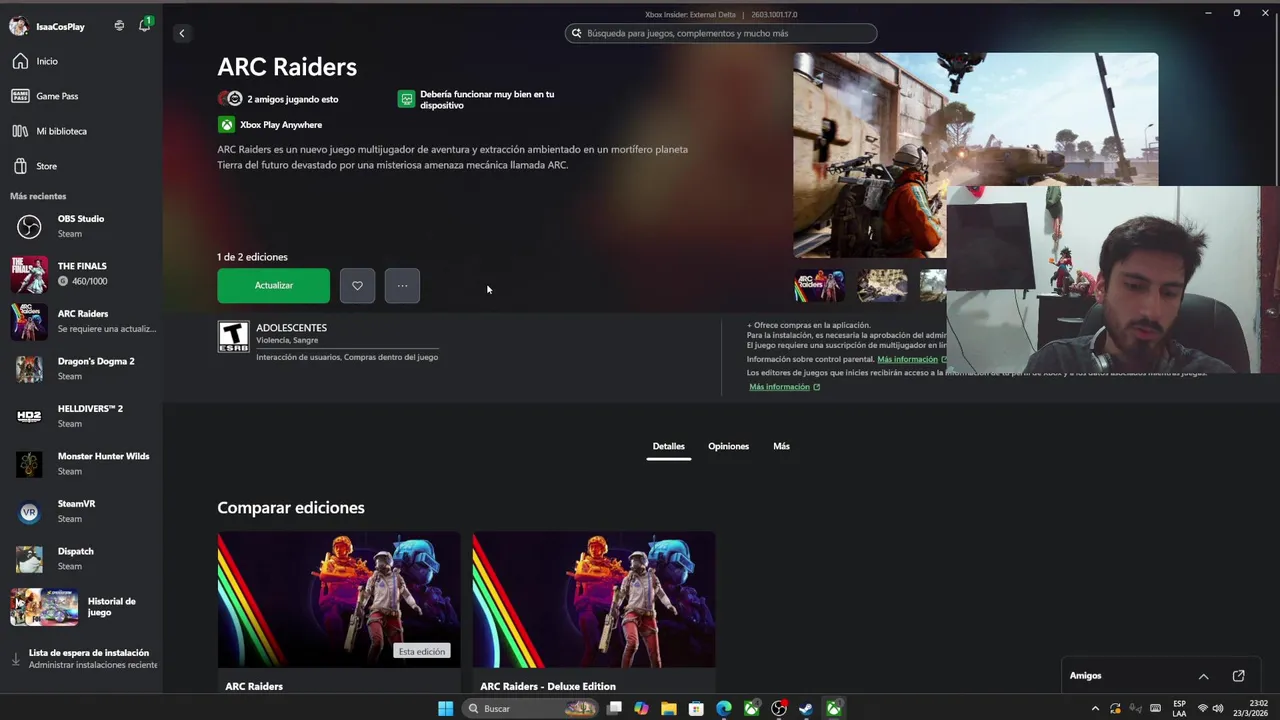Open Monster Hunter Wilds recent entry
Screen dimensions: 1280x720
point(82,464)
